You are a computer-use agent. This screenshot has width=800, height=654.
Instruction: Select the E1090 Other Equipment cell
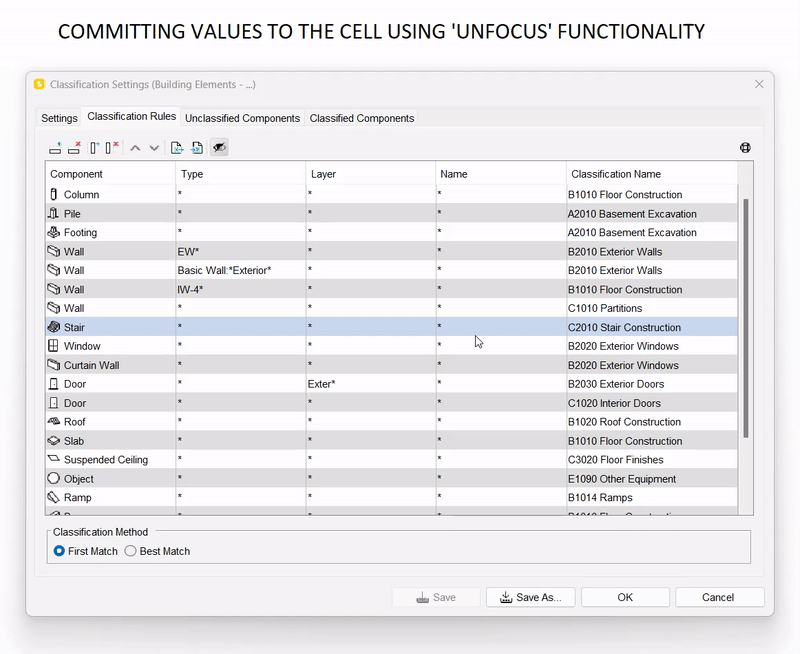pos(652,479)
